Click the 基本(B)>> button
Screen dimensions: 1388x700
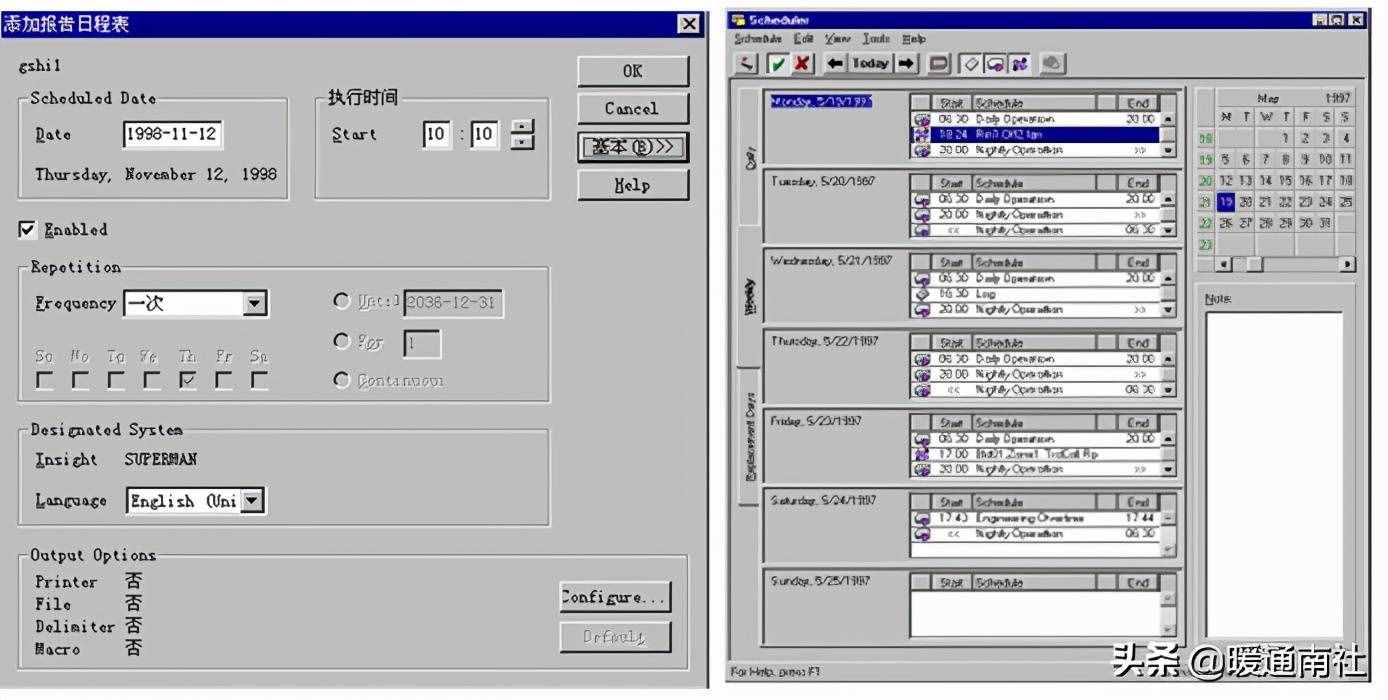[632, 147]
